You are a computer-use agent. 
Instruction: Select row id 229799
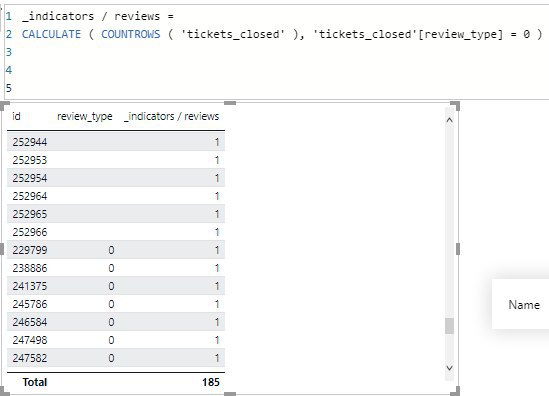116,250
